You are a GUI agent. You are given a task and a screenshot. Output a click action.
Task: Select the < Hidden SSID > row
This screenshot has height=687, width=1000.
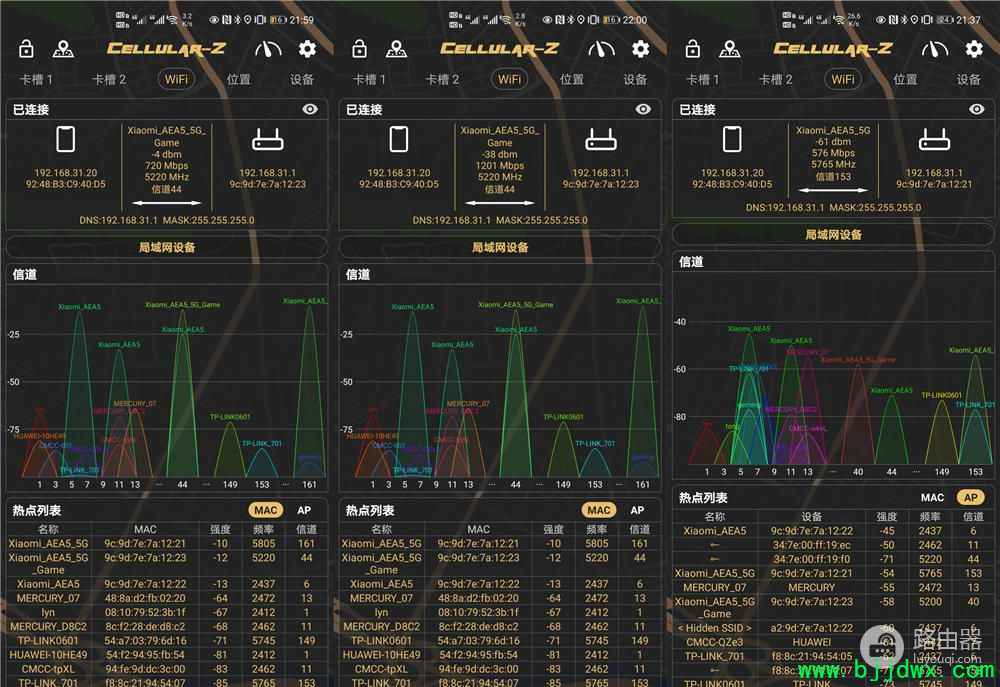(834, 628)
